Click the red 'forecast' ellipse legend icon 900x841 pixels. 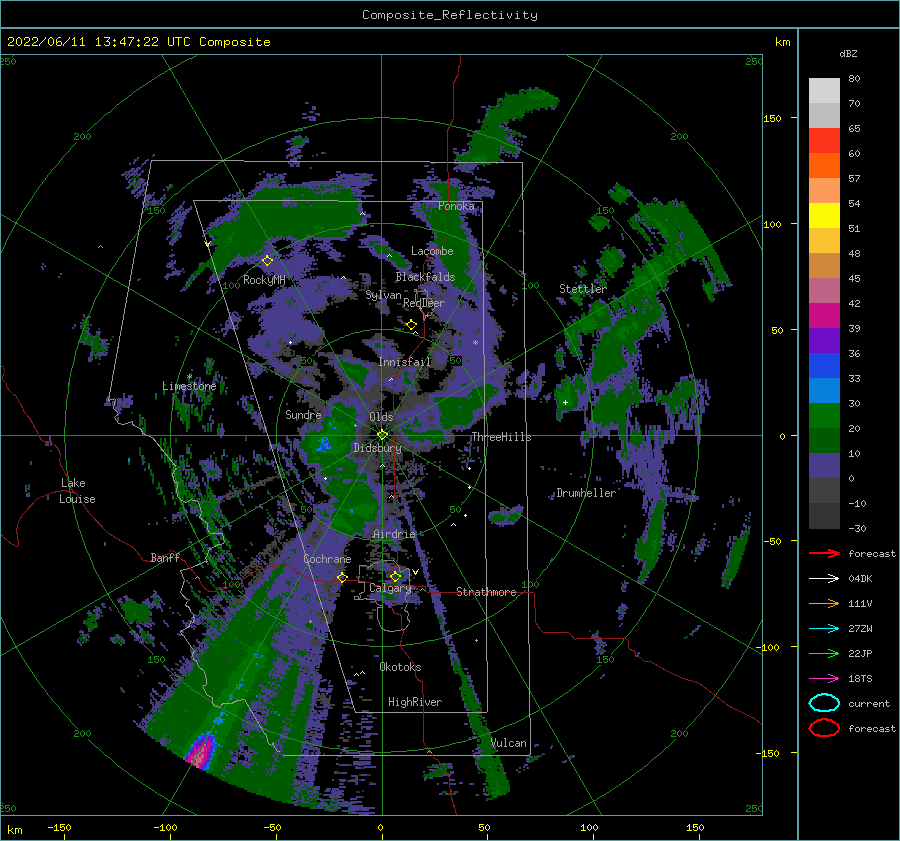[x=824, y=728]
